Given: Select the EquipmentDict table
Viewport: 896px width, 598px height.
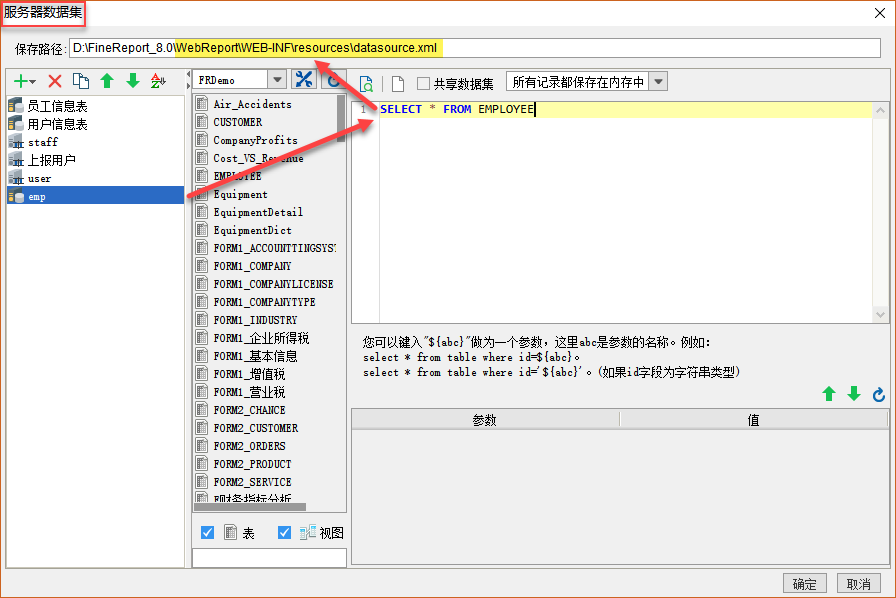Looking at the screenshot, I should (253, 230).
